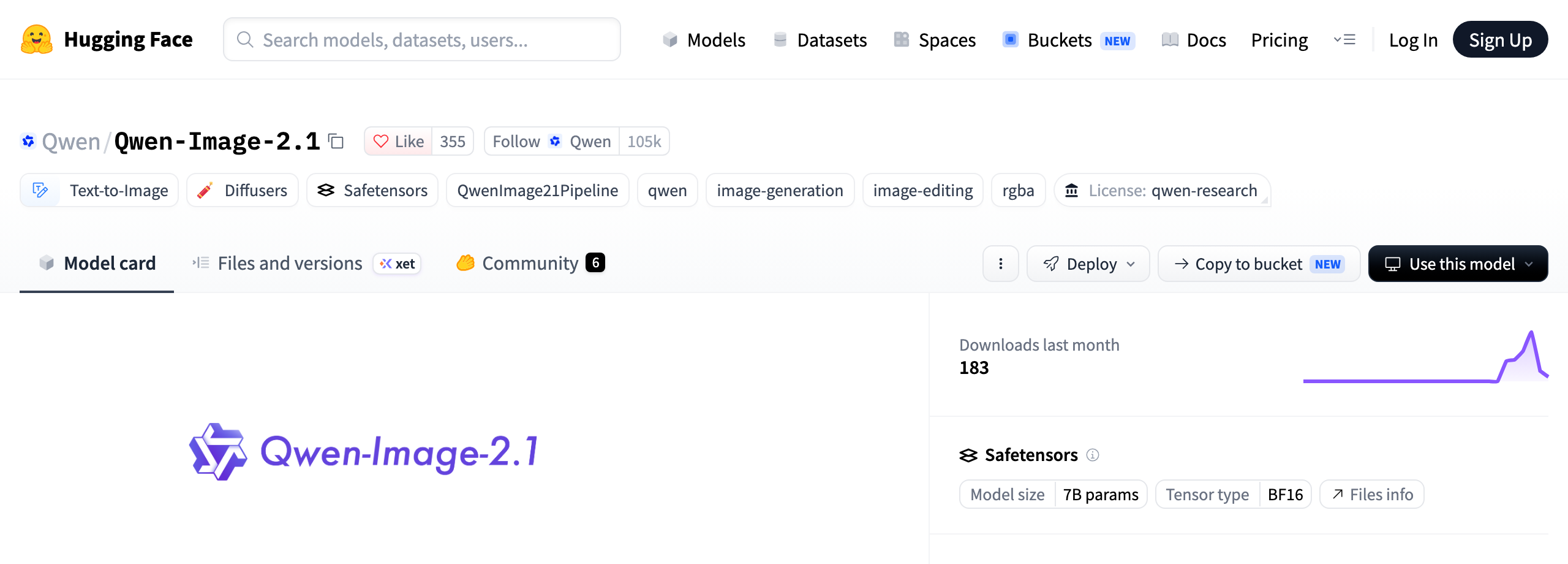This screenshot has height=564, width=1568.
Task: Click the Diffusers library icon
Action: [205, 191]
